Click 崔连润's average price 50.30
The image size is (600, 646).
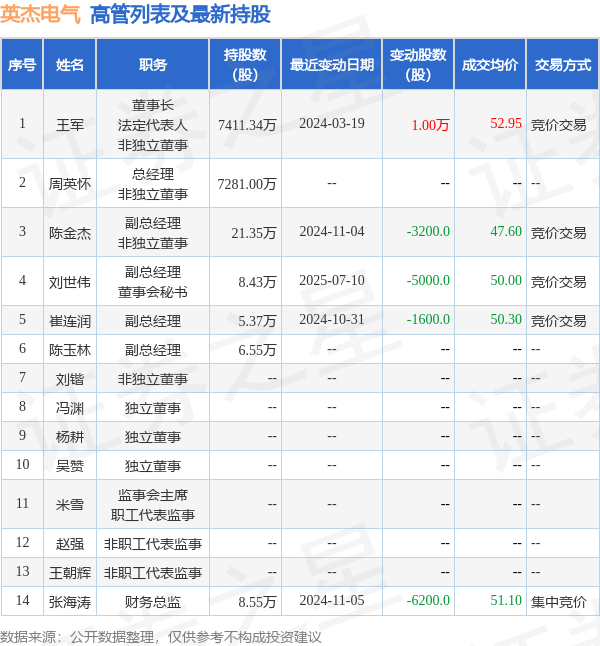pos(506,320)
